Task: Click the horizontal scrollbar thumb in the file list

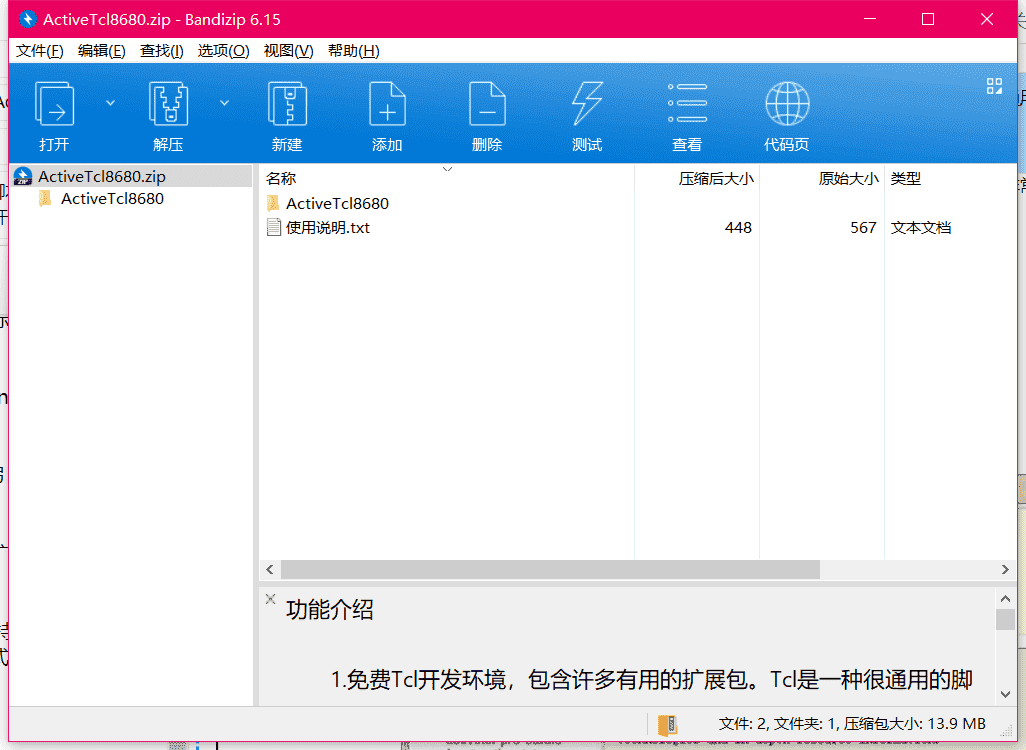Action: pyautogui.click(x=550, y=570)
